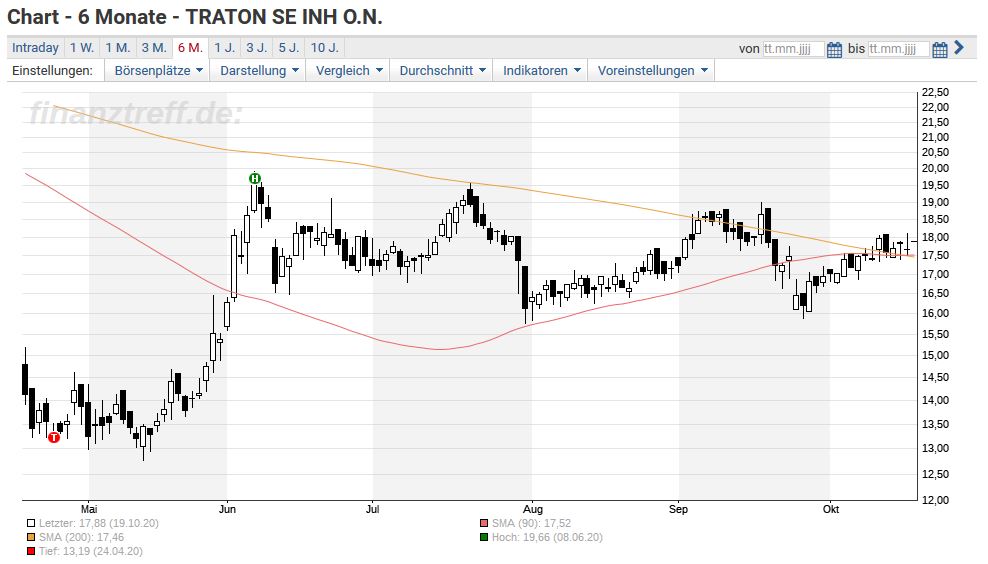This screenshot has width=988, height=564.
Task: Select the 3 M. time range tab
Action: (154, 47)
